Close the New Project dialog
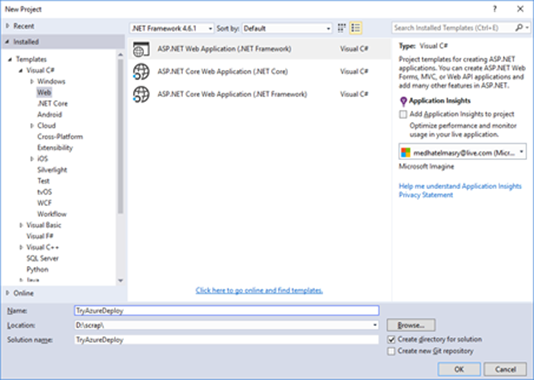Viewport: 534px width, 380px height. click(x=520, y=9)
